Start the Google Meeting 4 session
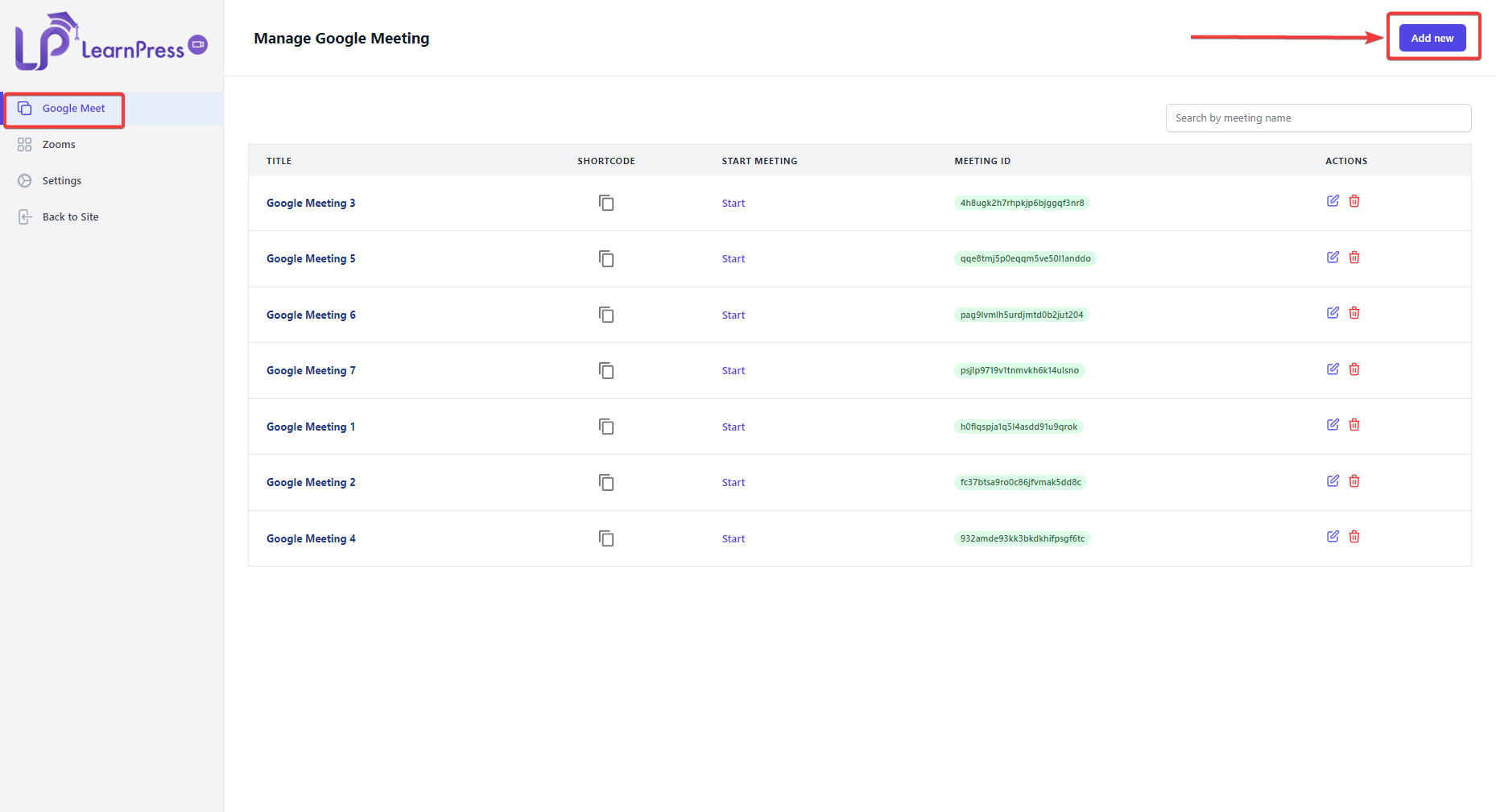 [733, 538]
